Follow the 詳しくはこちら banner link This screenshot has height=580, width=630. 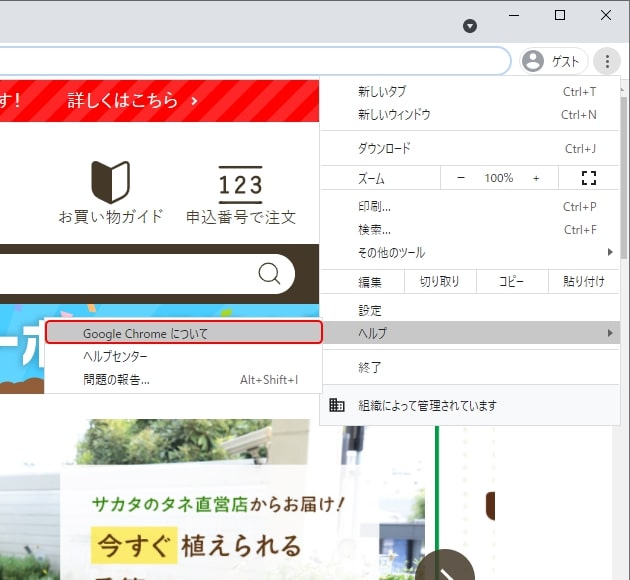(132, 101)
